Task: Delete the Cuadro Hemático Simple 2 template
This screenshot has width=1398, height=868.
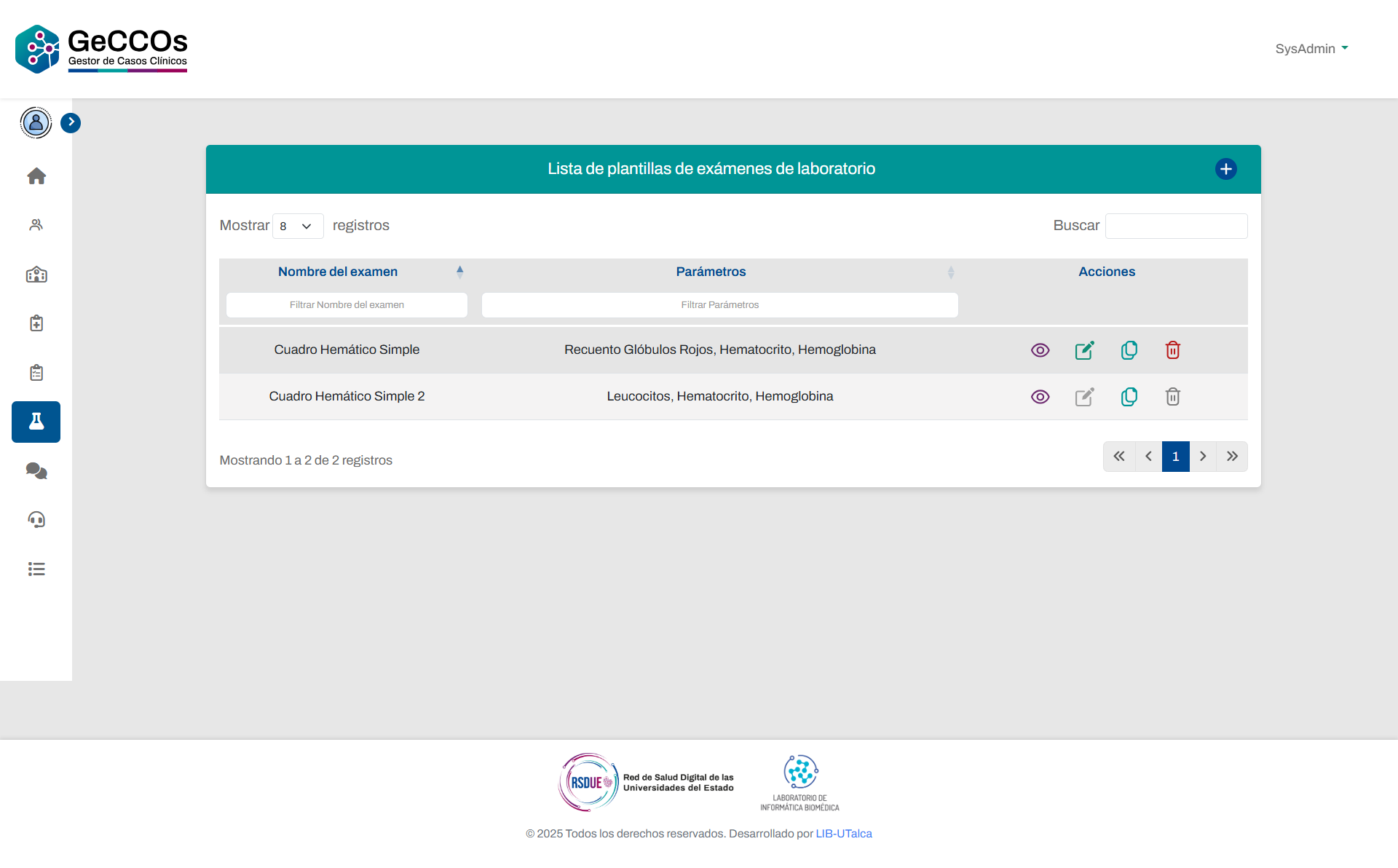Action: (x=1173, y=397)
